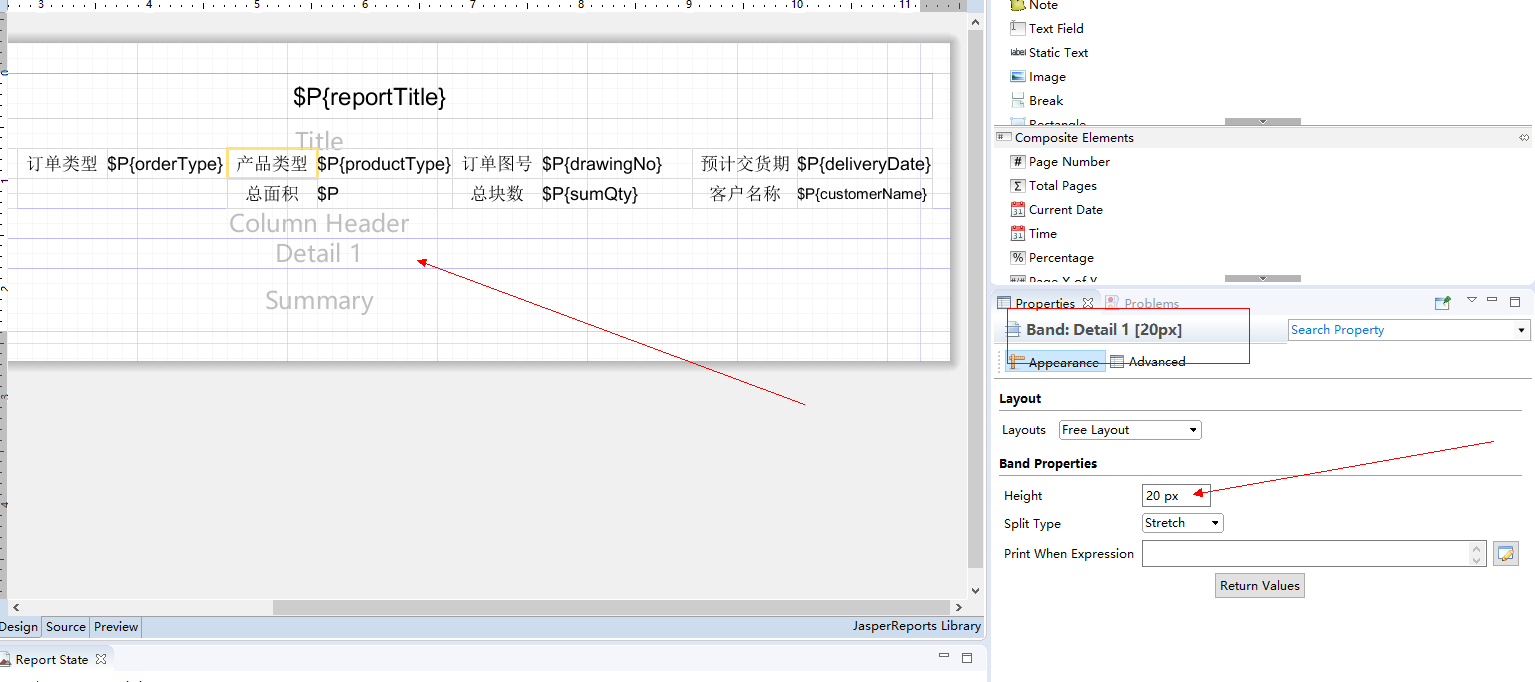Minimize the Report State view
Viewport: 1535px width, 682px height.
tap(944, 656)
